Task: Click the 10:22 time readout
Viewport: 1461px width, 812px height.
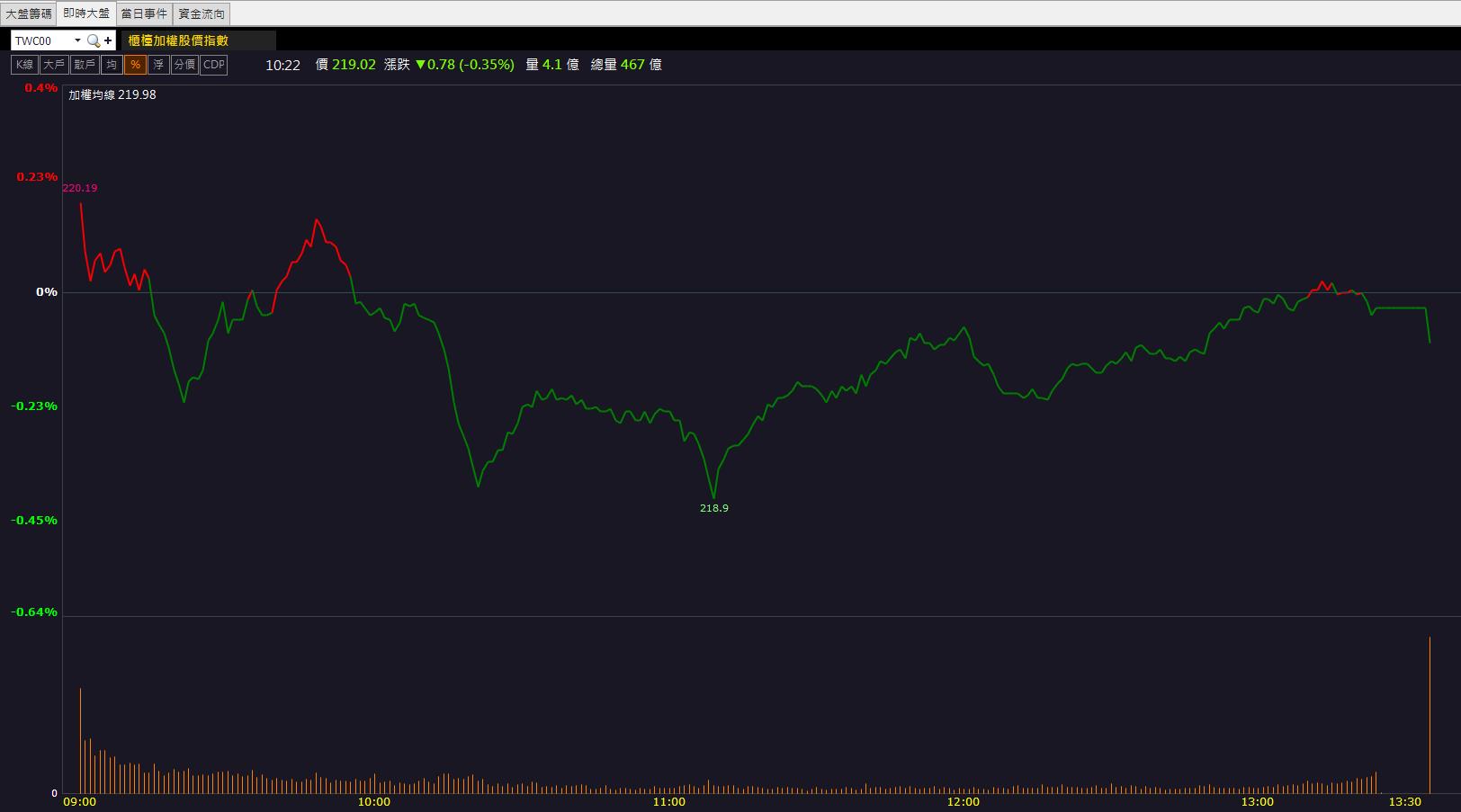Action: [x=282, y=65]
